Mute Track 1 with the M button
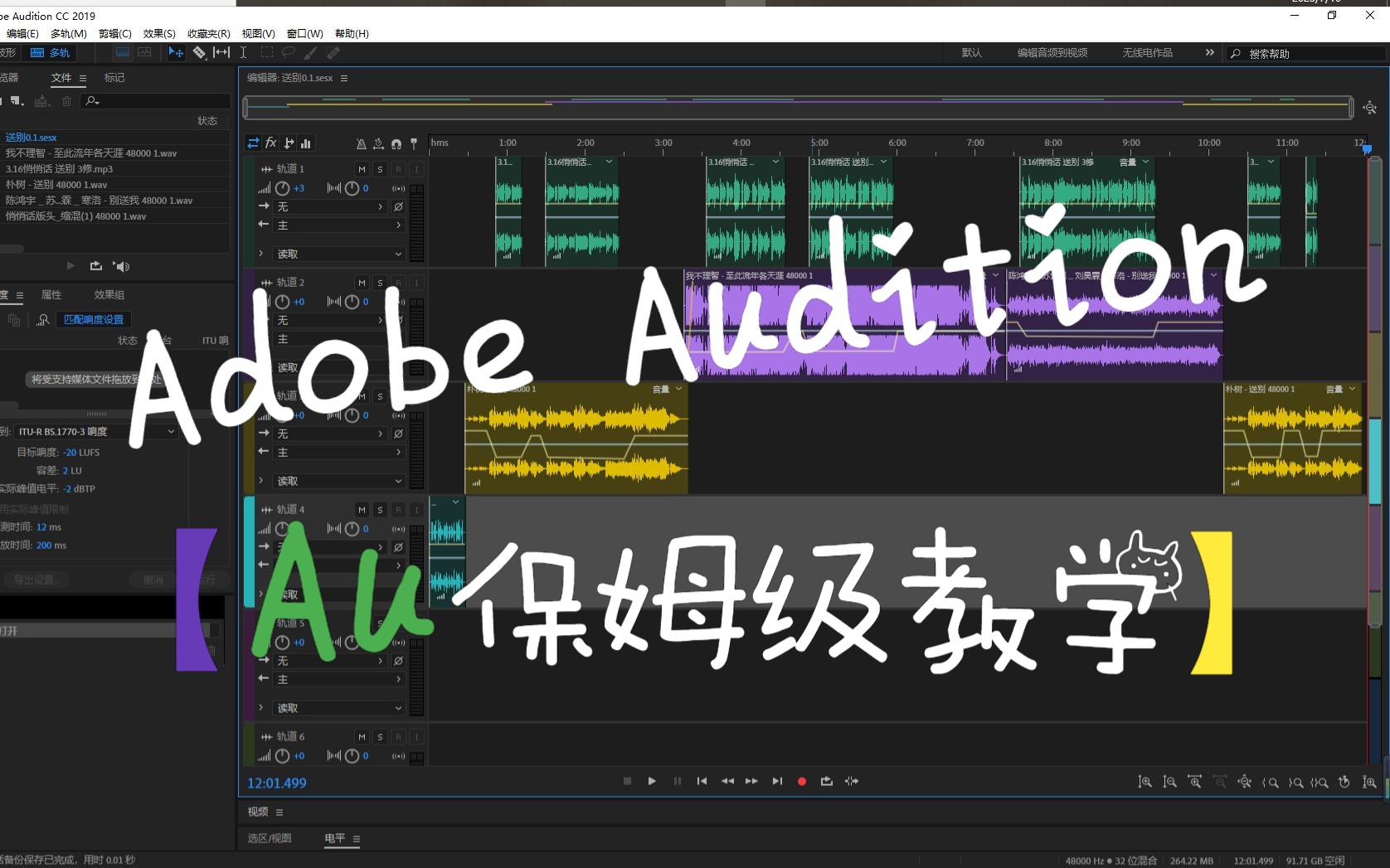1390x868 pixels. 362,169
